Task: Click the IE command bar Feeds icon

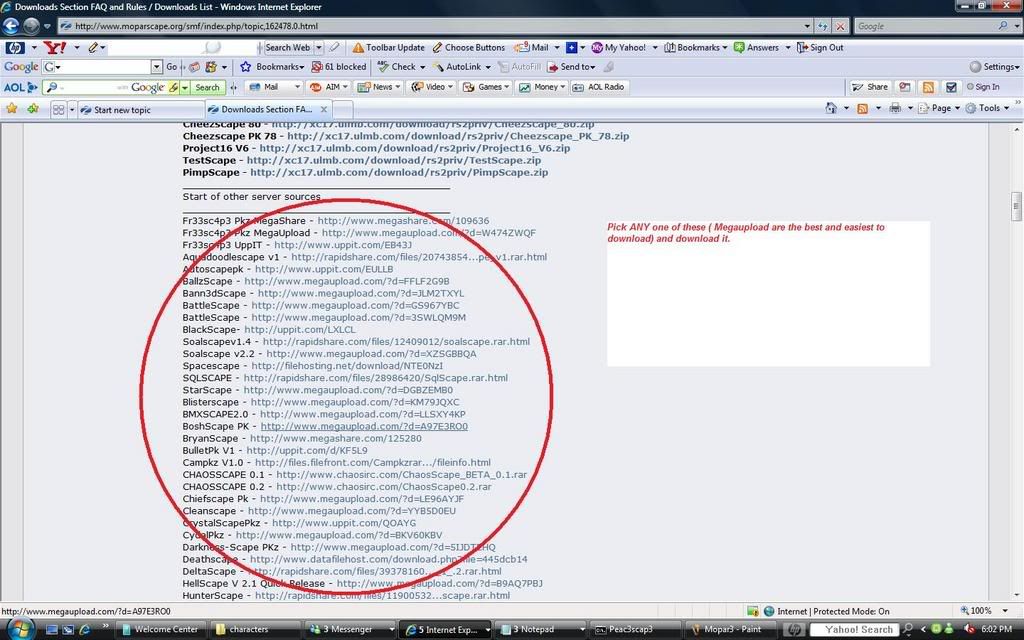Action: pos(862,108)
